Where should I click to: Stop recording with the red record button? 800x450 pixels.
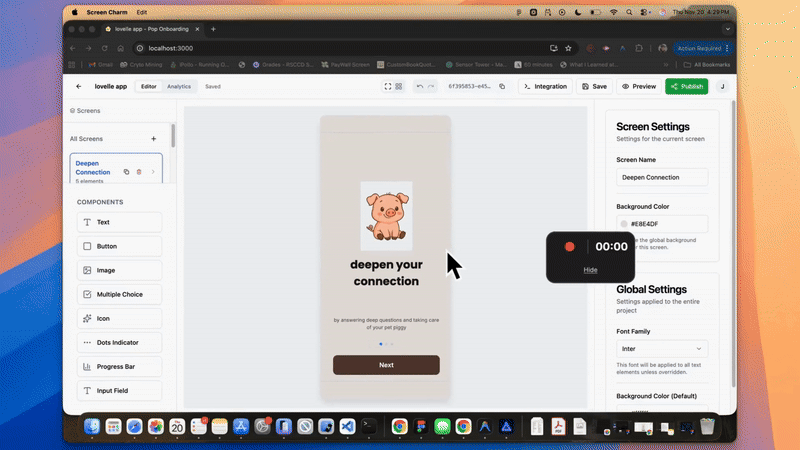(569, 247)
